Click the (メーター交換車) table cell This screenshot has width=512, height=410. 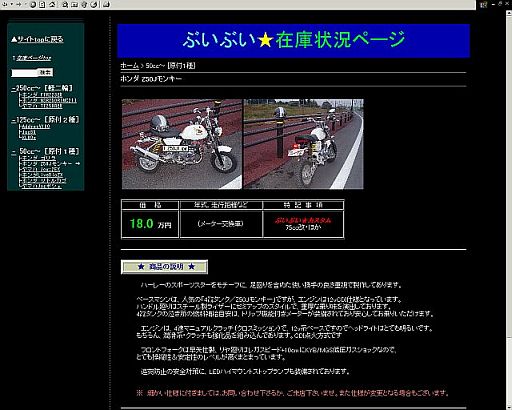pos(221,224)
